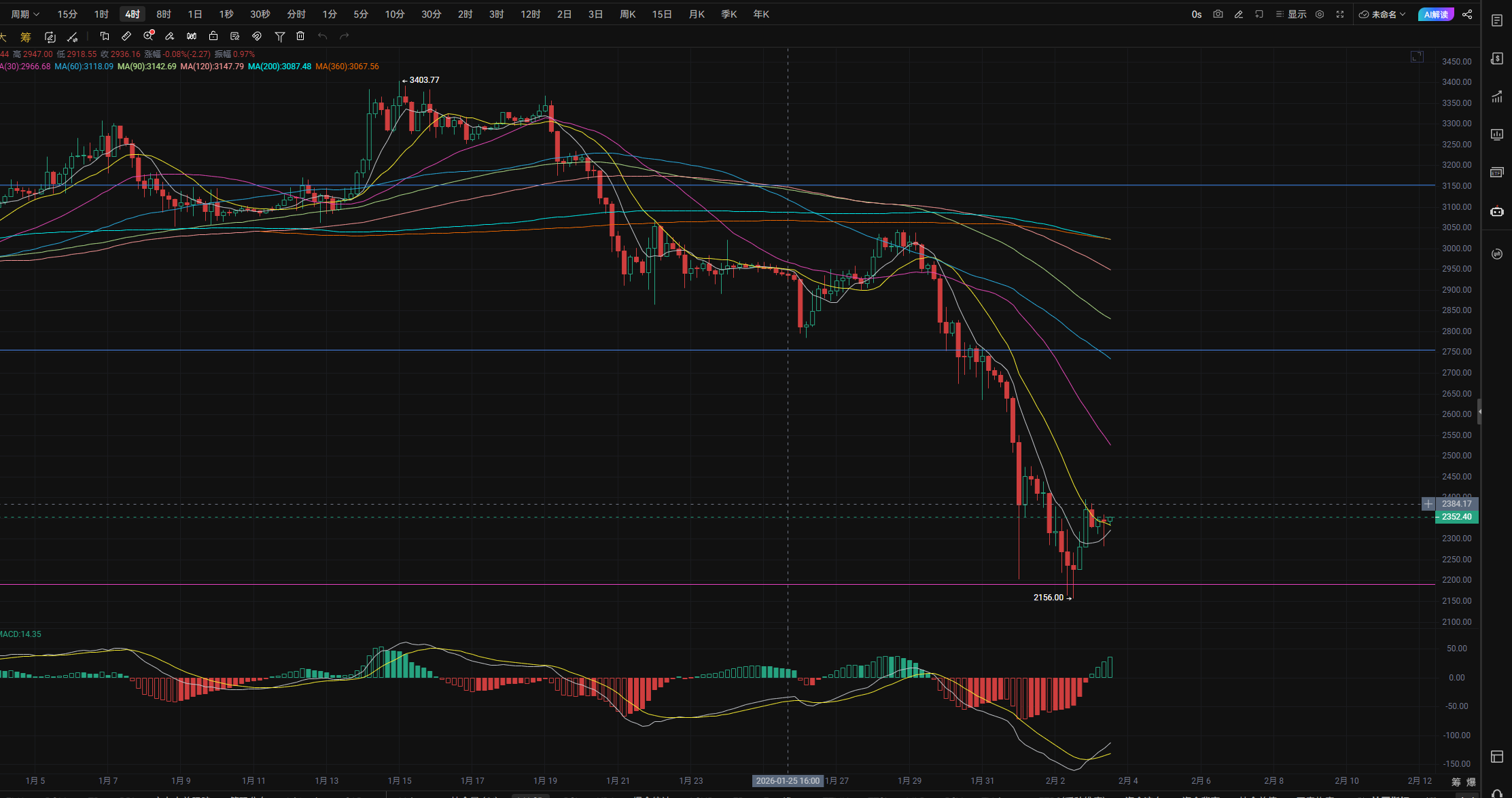Viewport: 1512px width, 798px height.
Task: Open the robot icon in right sidebar
Action: (1496, 211)
